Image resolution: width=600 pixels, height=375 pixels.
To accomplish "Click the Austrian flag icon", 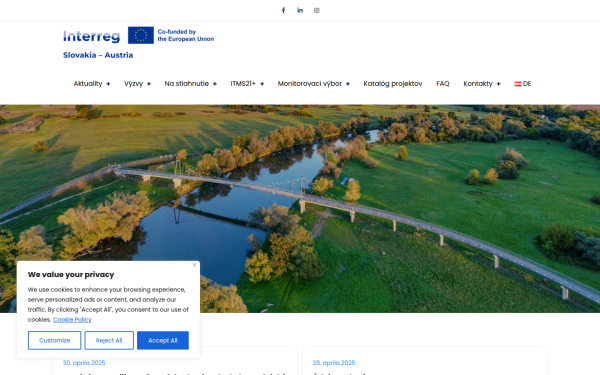I will tap(517, 84).
